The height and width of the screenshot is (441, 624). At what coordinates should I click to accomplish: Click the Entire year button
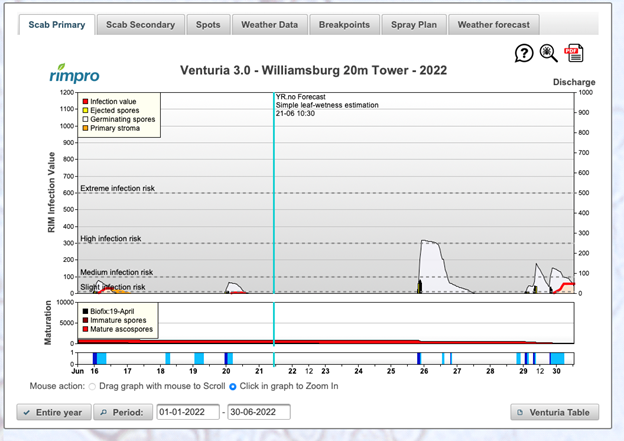[53, 412]
